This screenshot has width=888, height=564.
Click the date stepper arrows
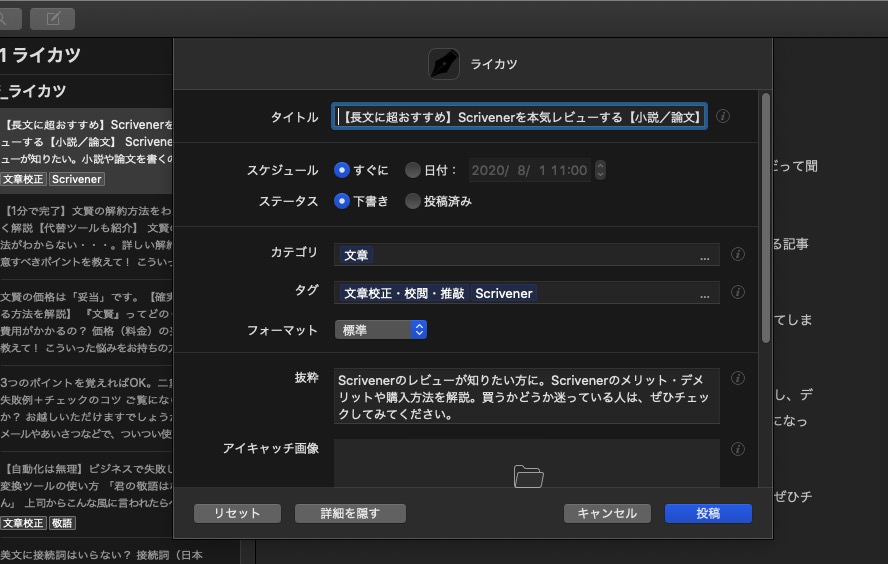[x=600, y=170]
